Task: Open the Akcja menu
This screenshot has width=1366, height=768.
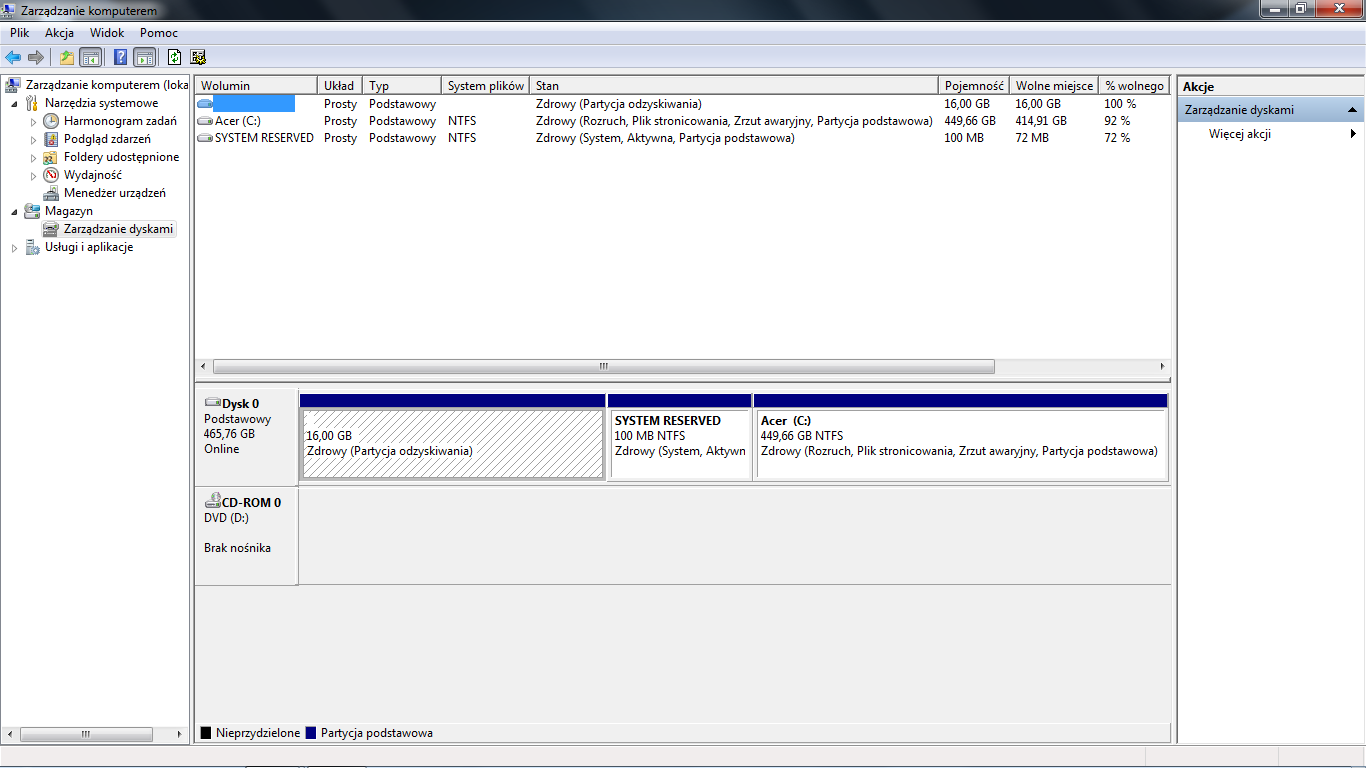Action: coord(59,33)
